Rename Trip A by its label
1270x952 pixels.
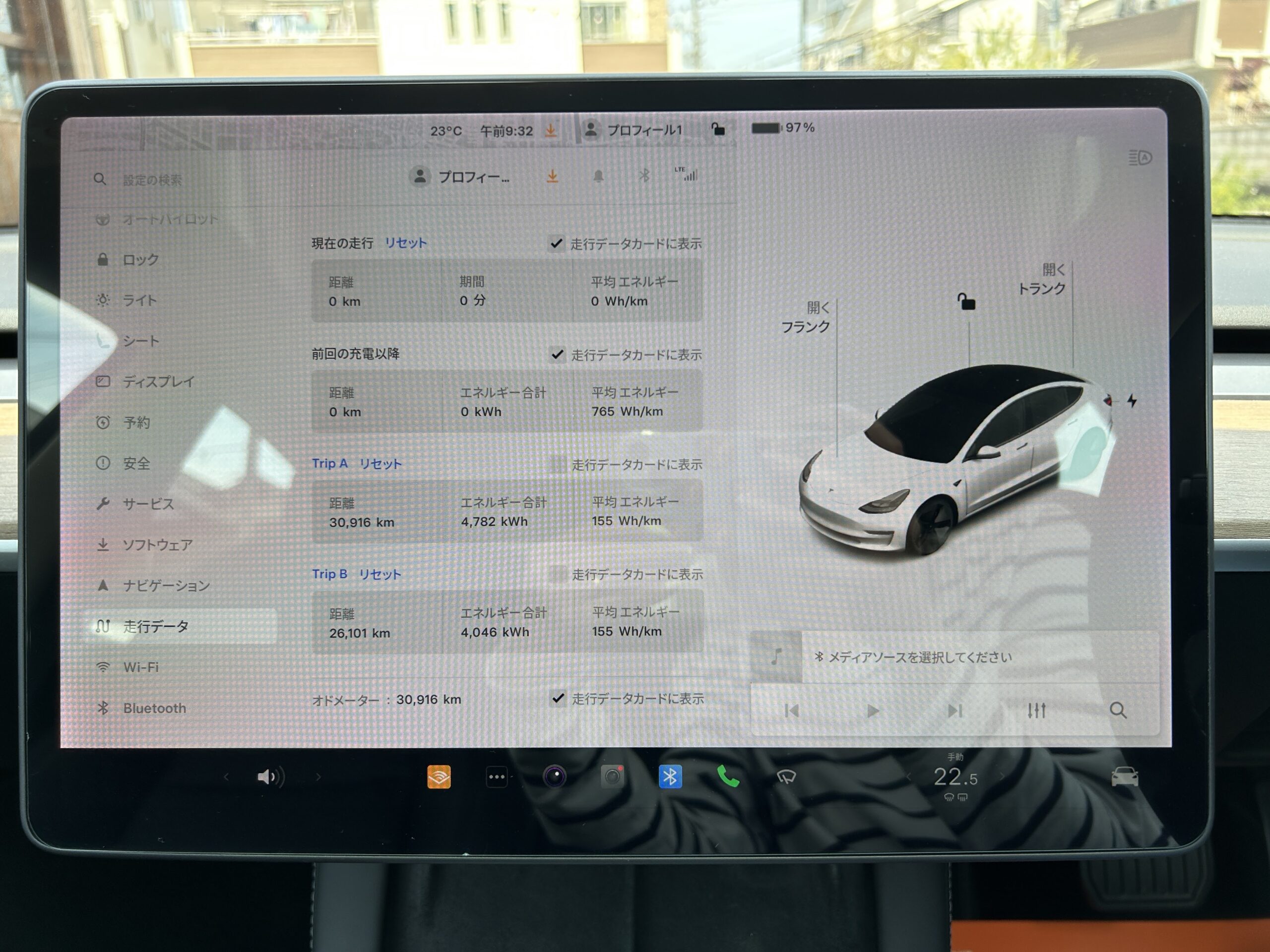329,463
